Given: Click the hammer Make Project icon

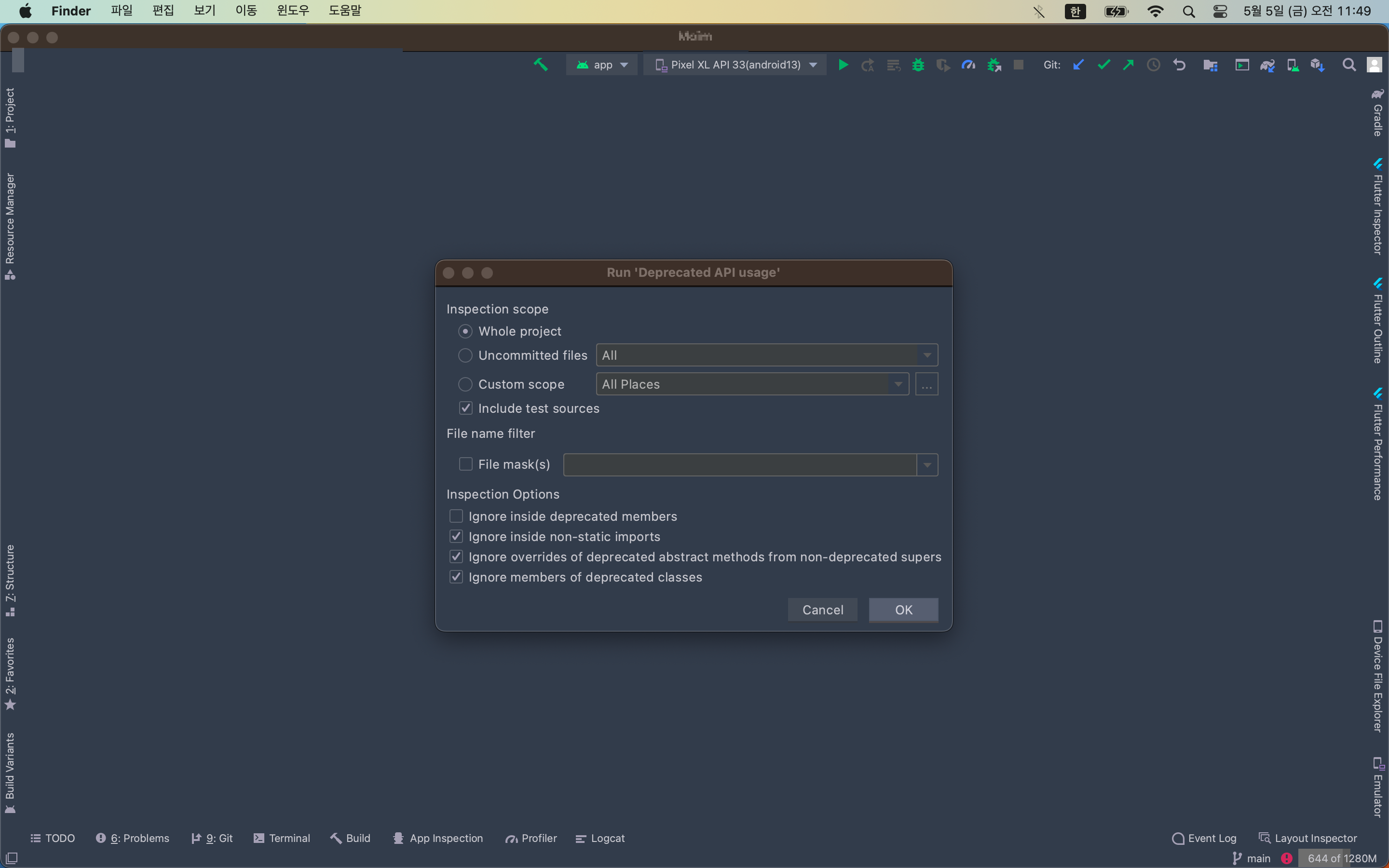Looking at the screenshot, I should tap(540, 65).
